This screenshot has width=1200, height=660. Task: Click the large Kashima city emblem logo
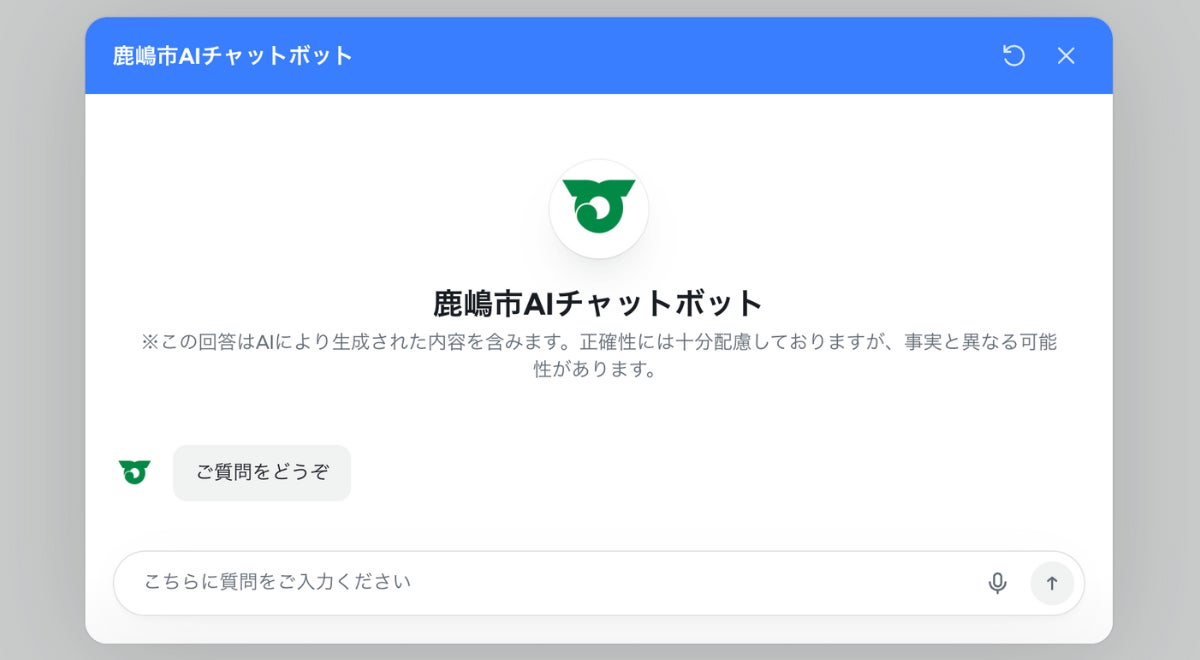coord(599,209)
